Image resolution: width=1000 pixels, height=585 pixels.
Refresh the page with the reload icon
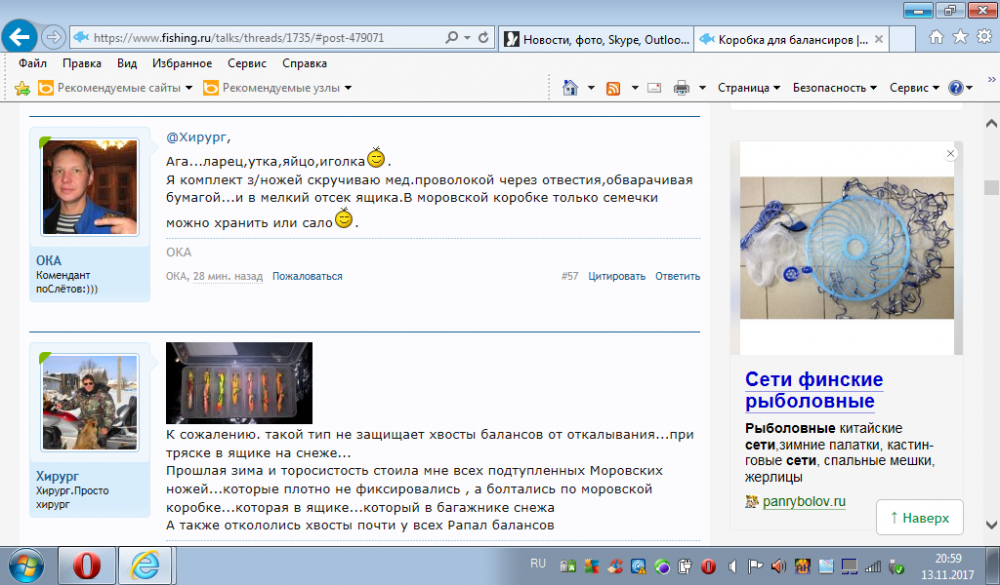[x=484, y=38]
